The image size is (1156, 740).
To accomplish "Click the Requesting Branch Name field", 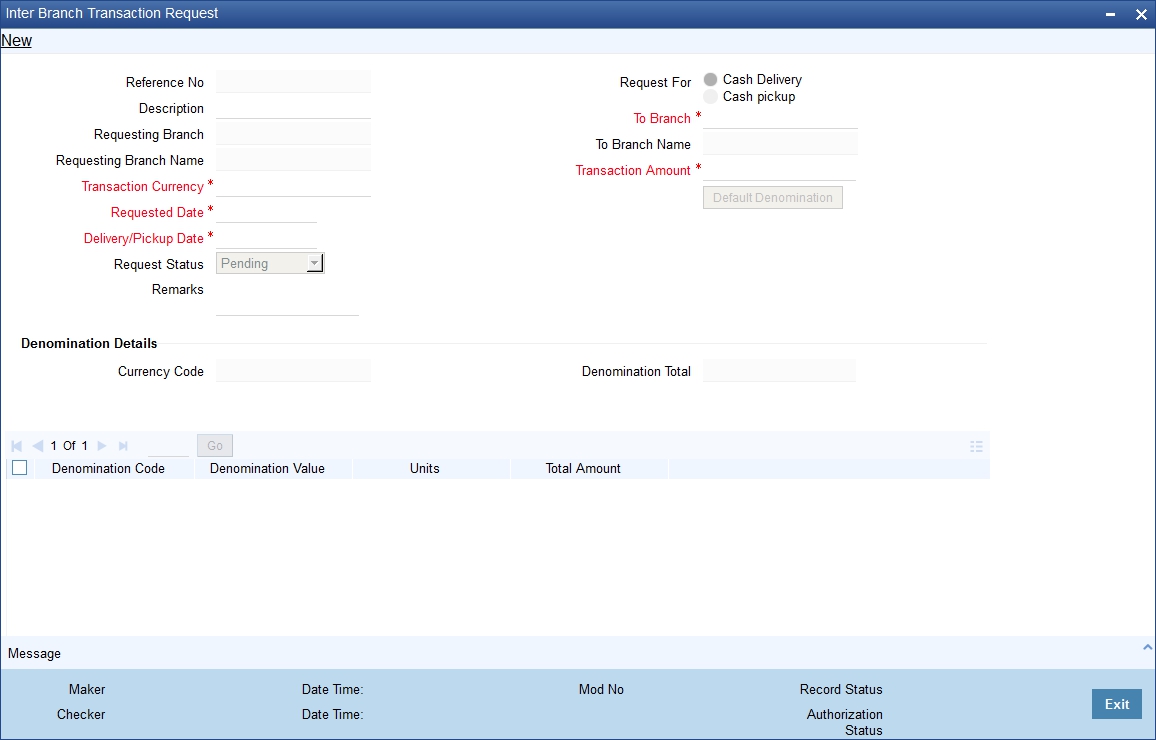I will pos(293,159).
